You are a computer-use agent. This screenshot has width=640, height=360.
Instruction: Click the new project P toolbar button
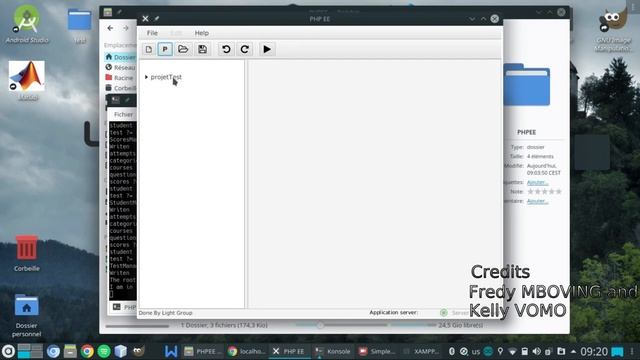click(165, 49)
